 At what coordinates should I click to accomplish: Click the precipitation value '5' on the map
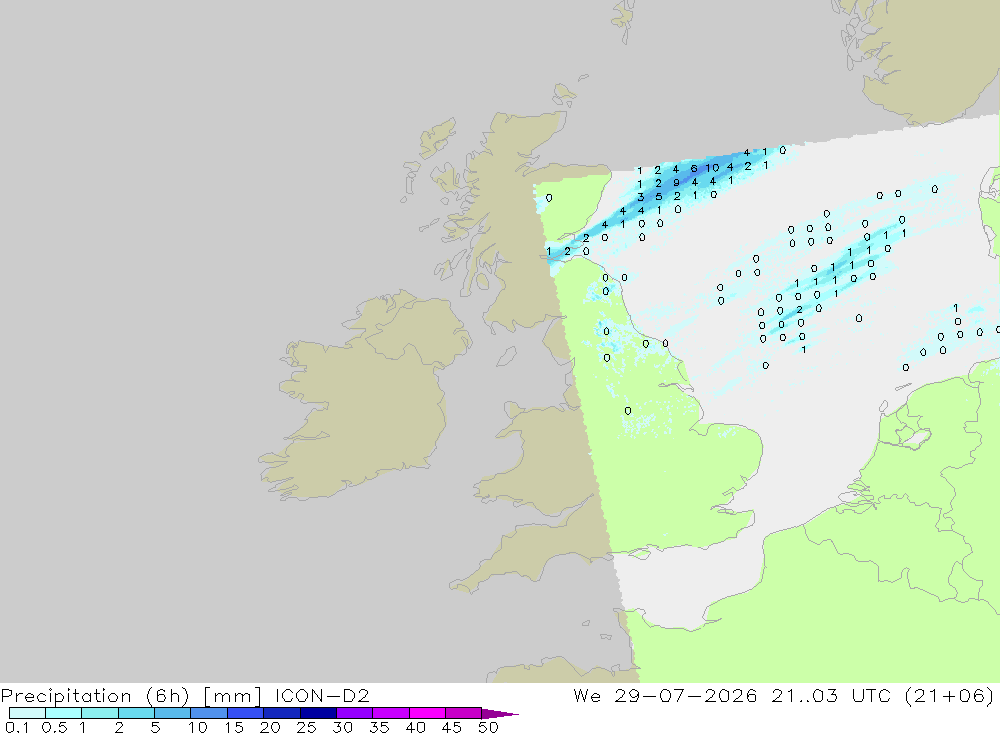coord(659,197)
